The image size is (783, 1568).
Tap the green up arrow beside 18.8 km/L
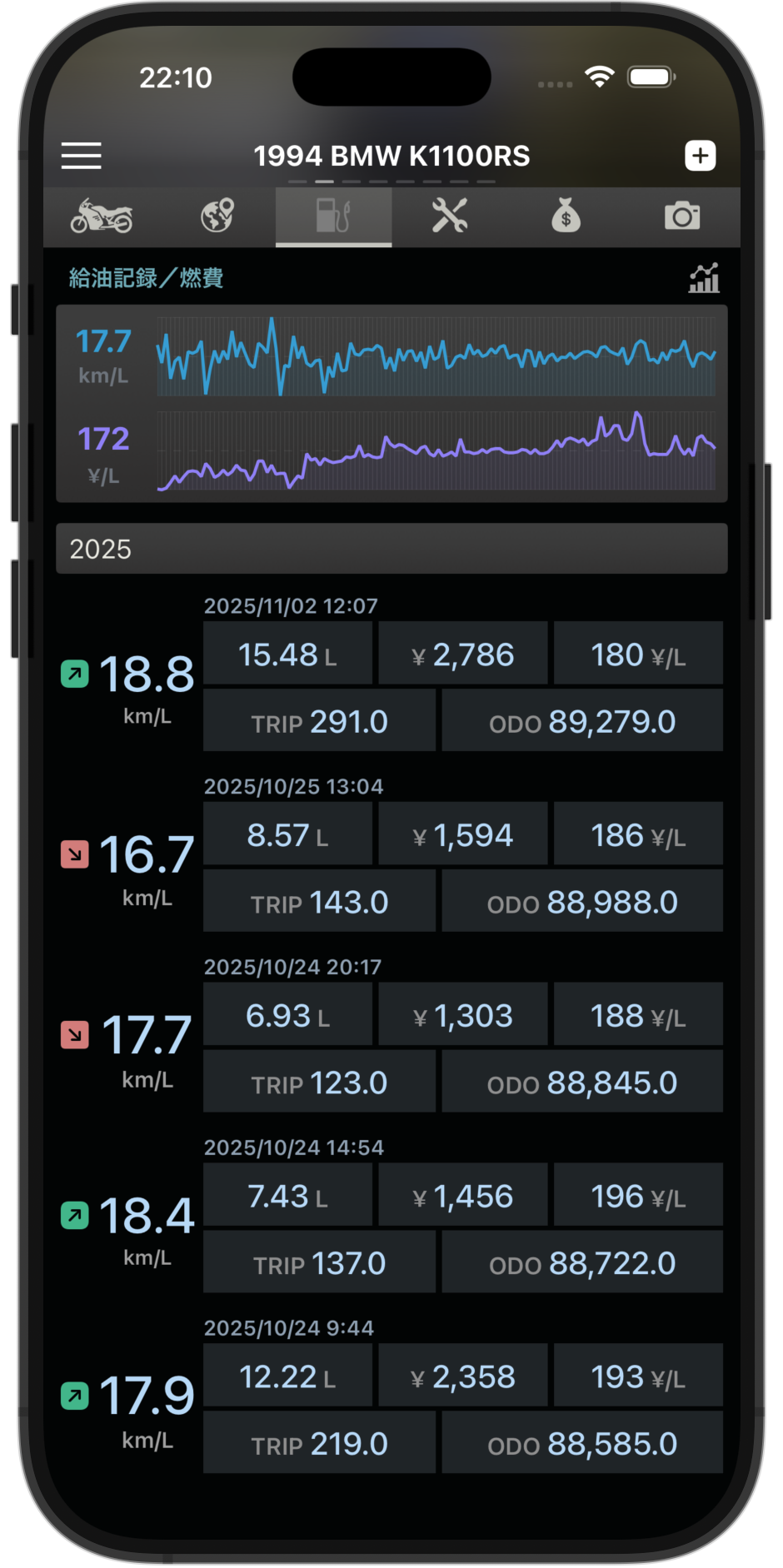[x=75, y=674]
